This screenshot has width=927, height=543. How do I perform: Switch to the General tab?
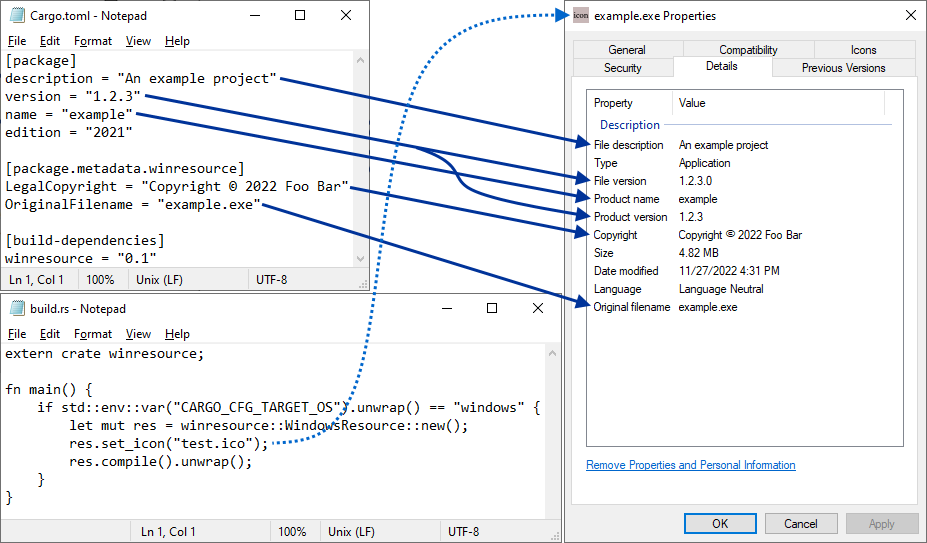click(627, 50)
